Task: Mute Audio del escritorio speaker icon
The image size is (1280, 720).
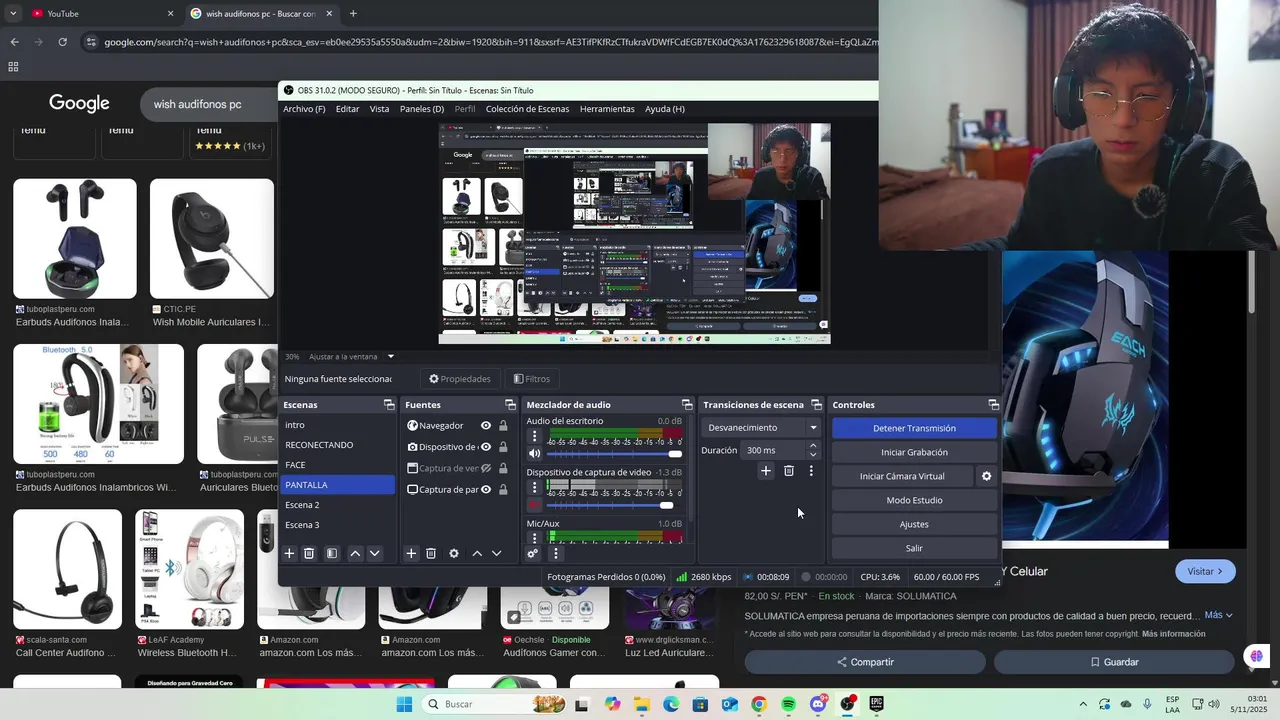Action: coord(534,453)
